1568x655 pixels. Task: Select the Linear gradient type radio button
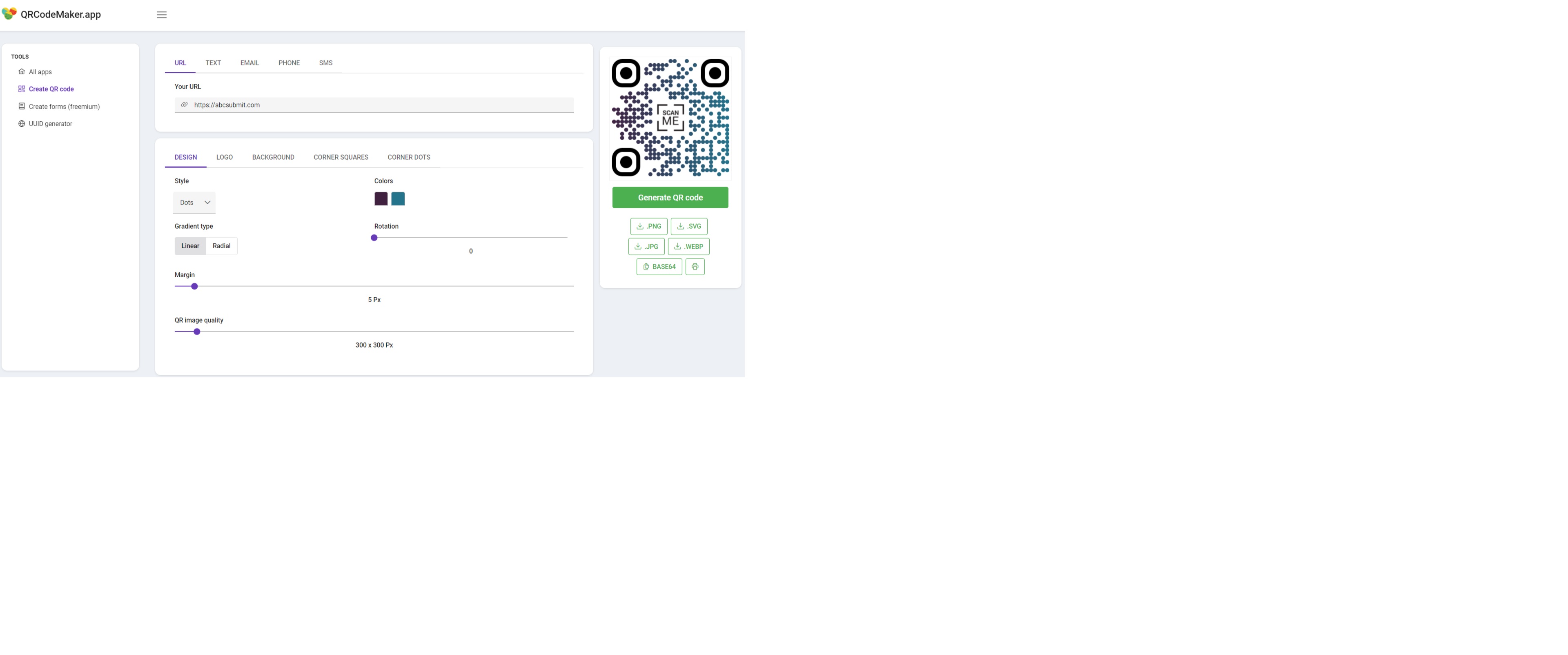pos(190,246)
